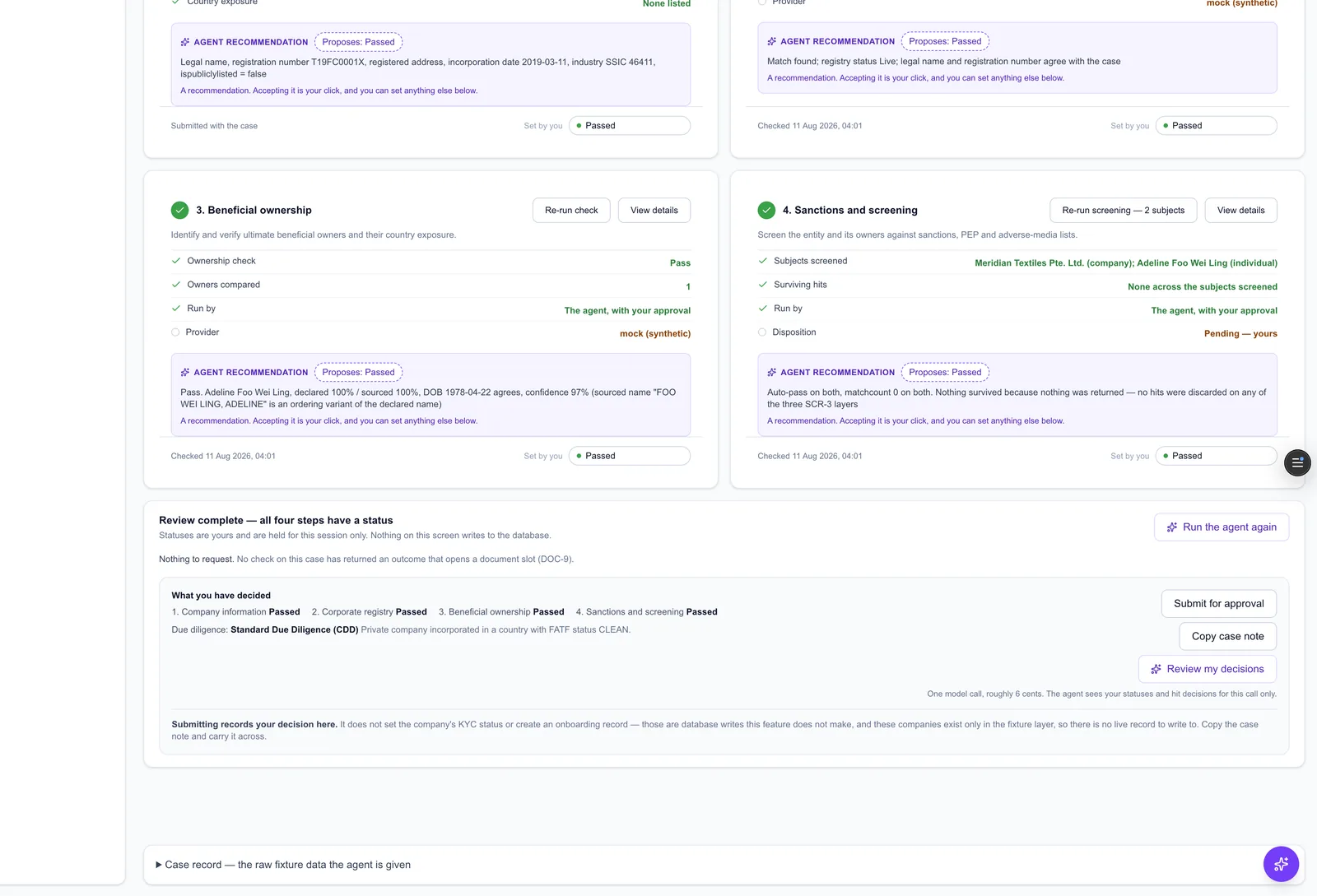1317x896 pixels.
Task: Click the green check beside Sanctions and screening
Action: tap(766, 210)
